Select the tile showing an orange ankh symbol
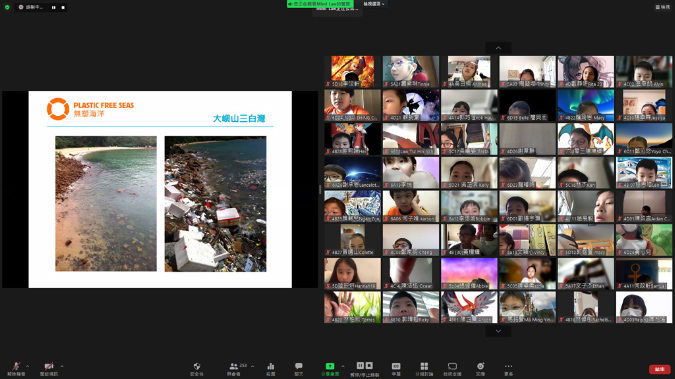This screenshot has height=379, width=675. [644, 273]
